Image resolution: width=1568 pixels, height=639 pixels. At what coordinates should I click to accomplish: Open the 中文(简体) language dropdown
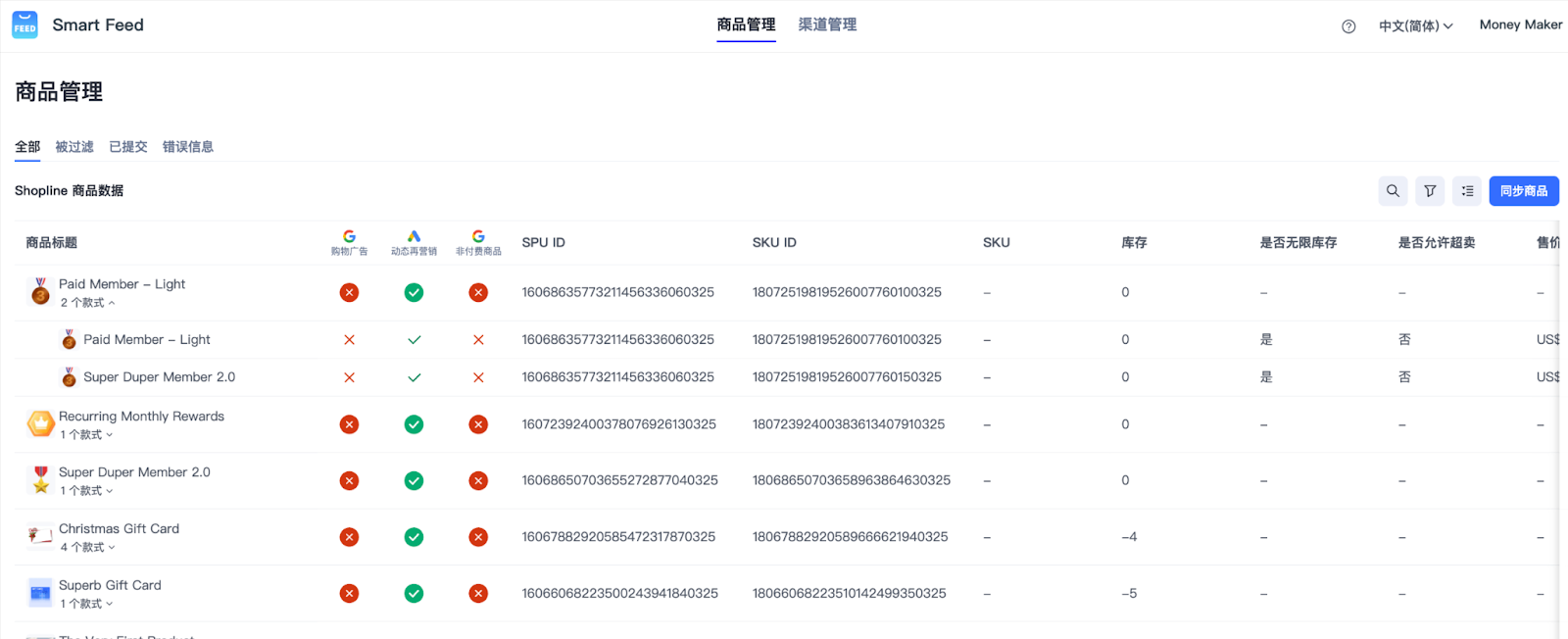tap(1415, 26)
